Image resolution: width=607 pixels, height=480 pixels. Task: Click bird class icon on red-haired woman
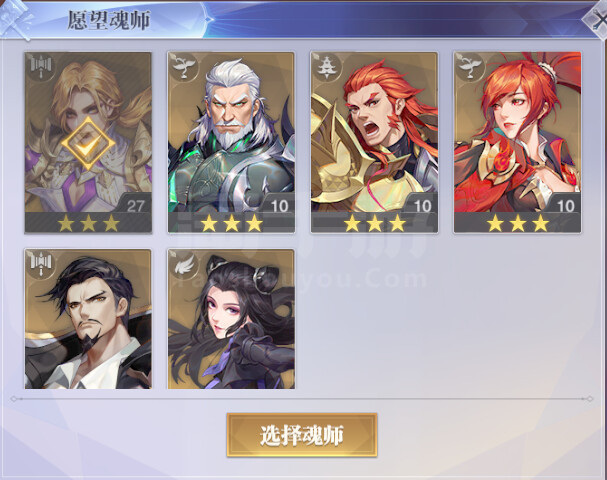[x=470, y=67]
